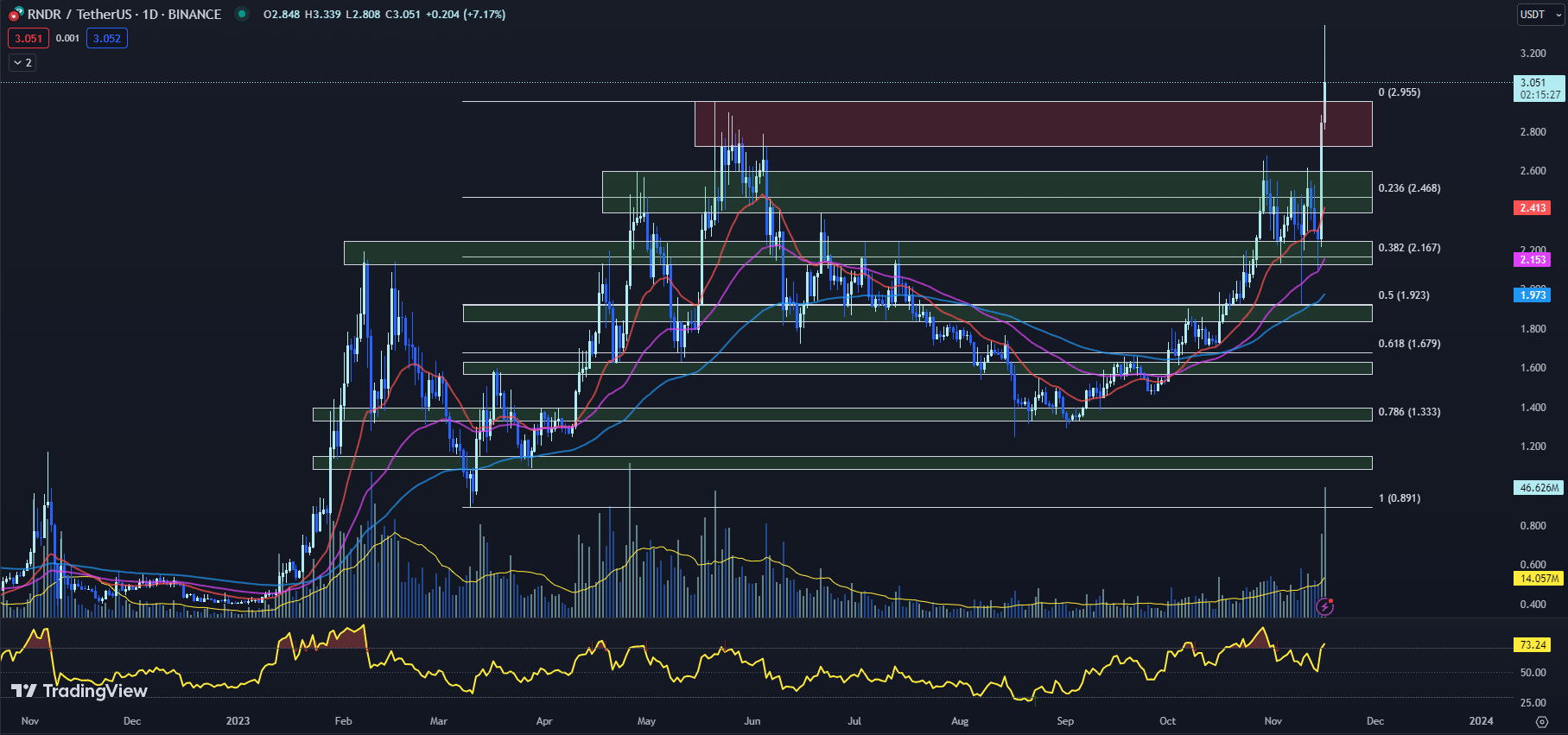Select the 0.236 (2.468) Fibonacci level label
The height and width of the screenshot is (735, 1568).
1409,188
